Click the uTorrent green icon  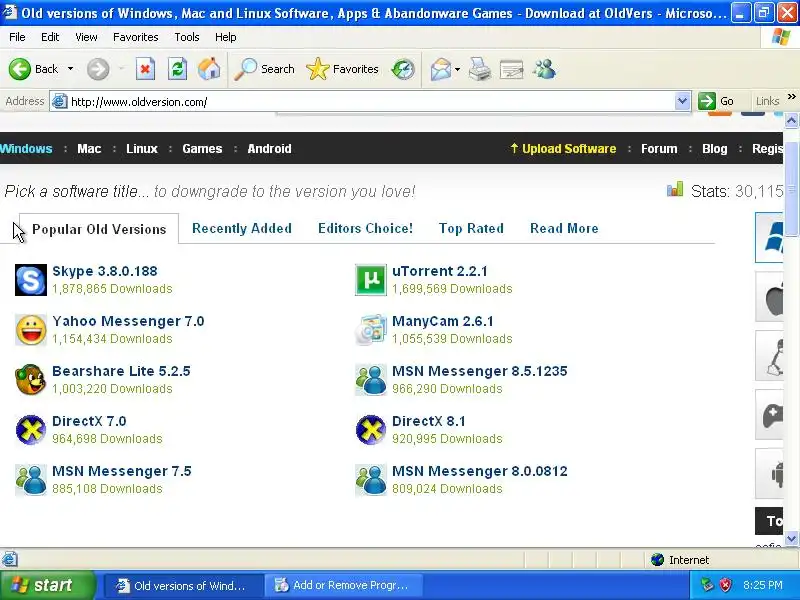(371, 280)
